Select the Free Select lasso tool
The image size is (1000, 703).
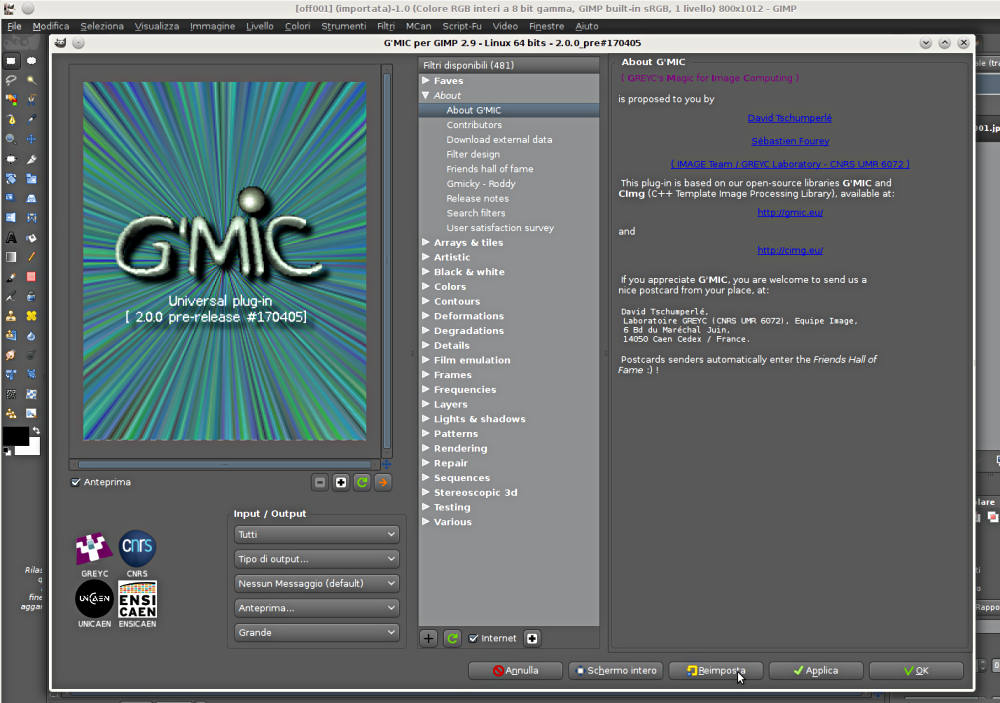pos(11,80)
